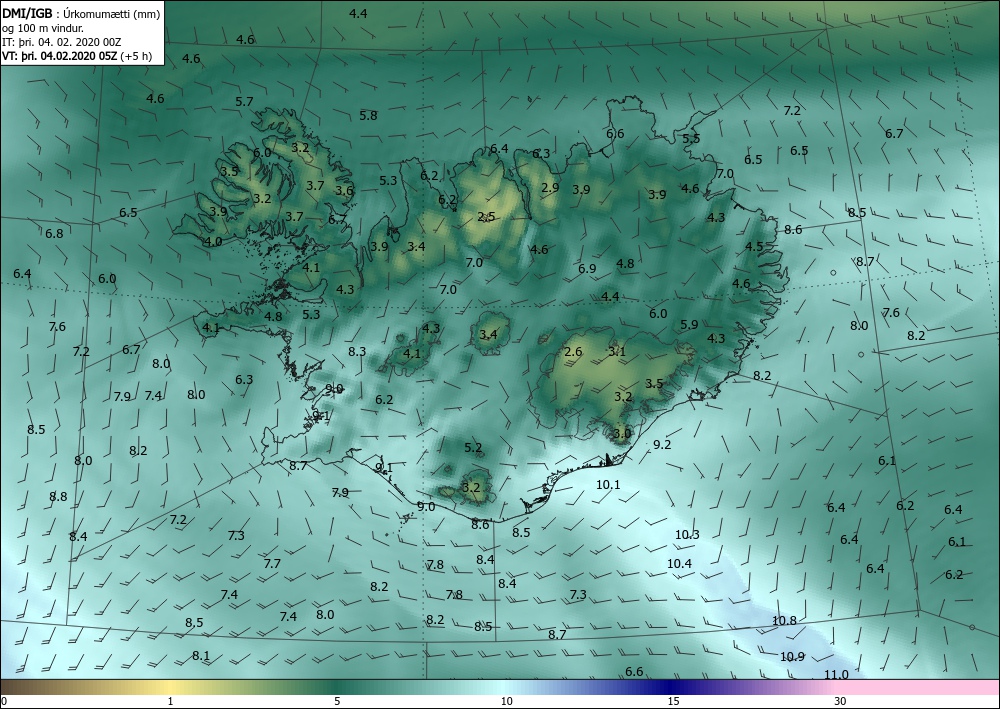Click the map value '10.1'
Screen dimensions: 1000x709
pos(608,485)
